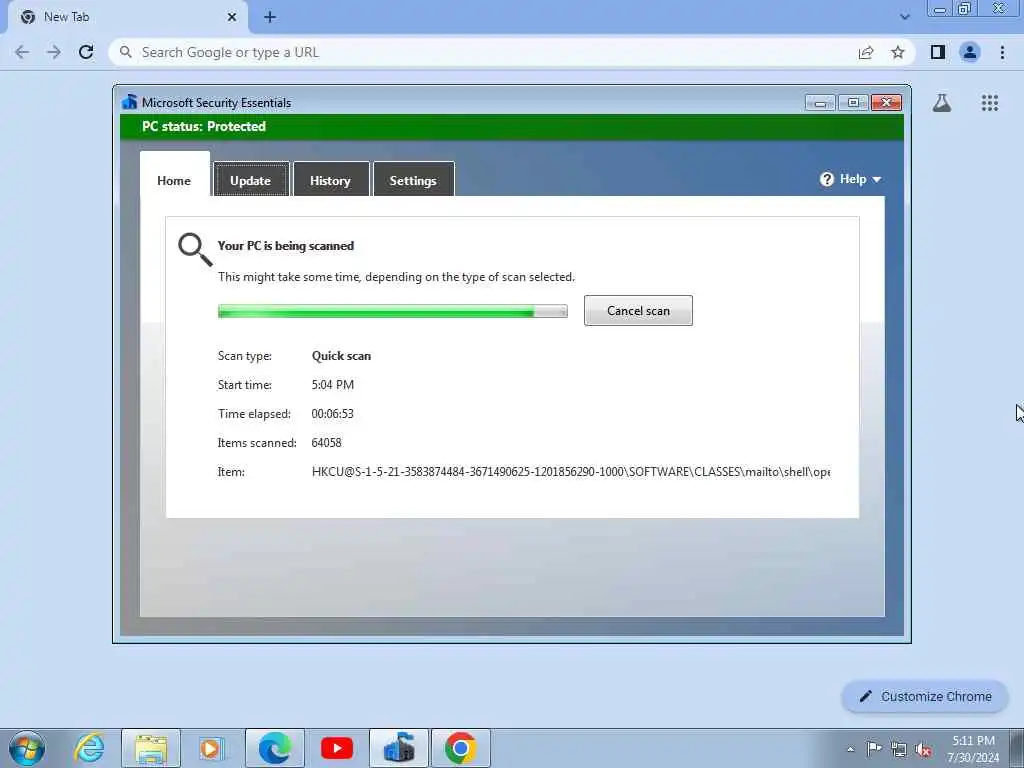The image size is (1024, 768).
Task: Go forward in Chrome browser
Action: (x=54, y=52)
